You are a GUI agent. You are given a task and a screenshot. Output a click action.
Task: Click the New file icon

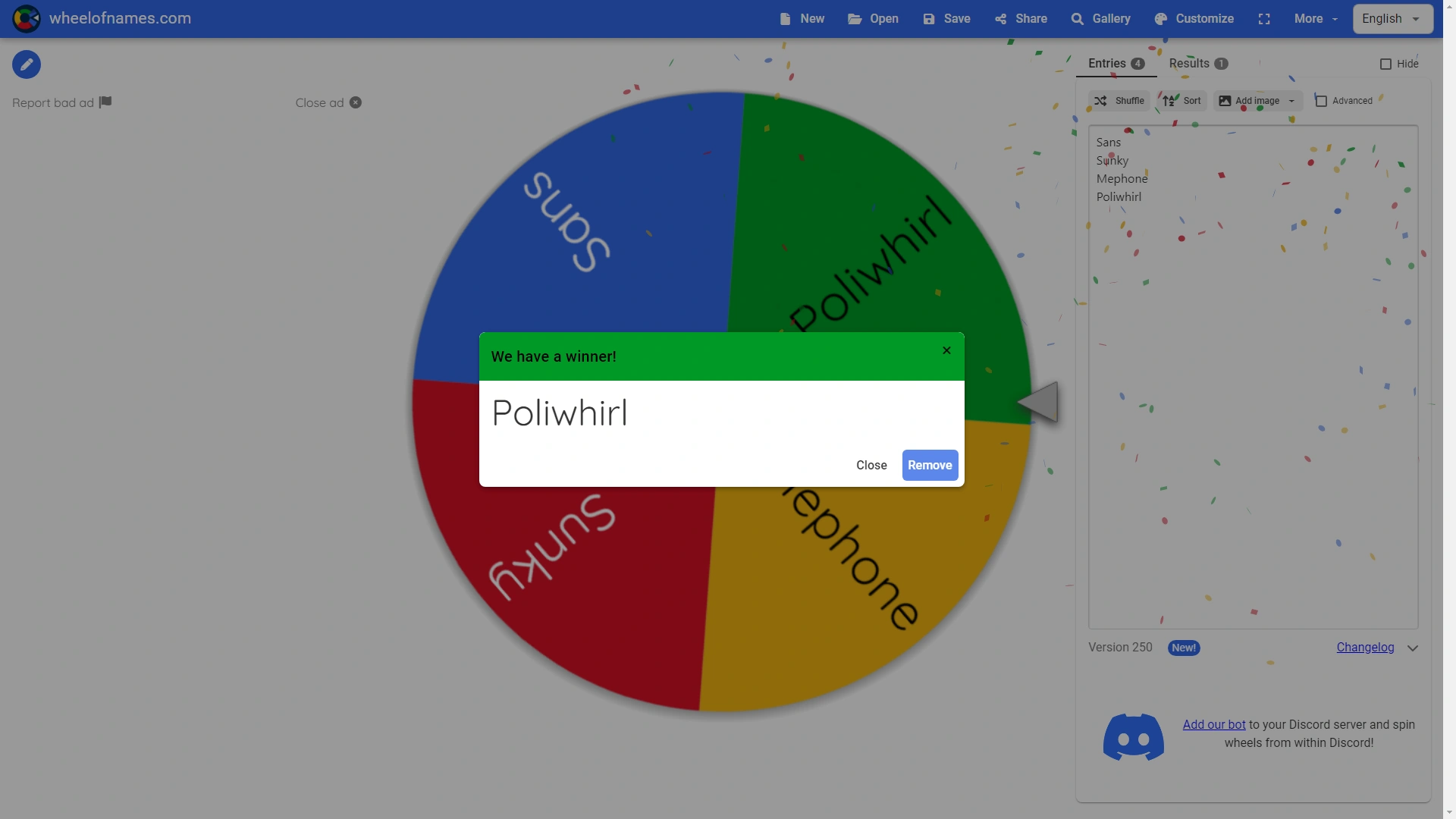(x=785, y=19)
